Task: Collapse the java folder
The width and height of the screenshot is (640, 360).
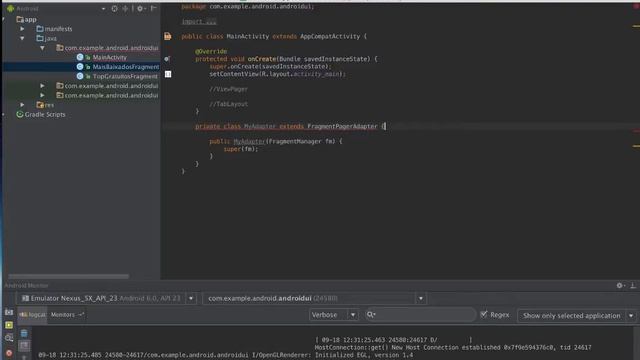Action: (x=22, y=38)
